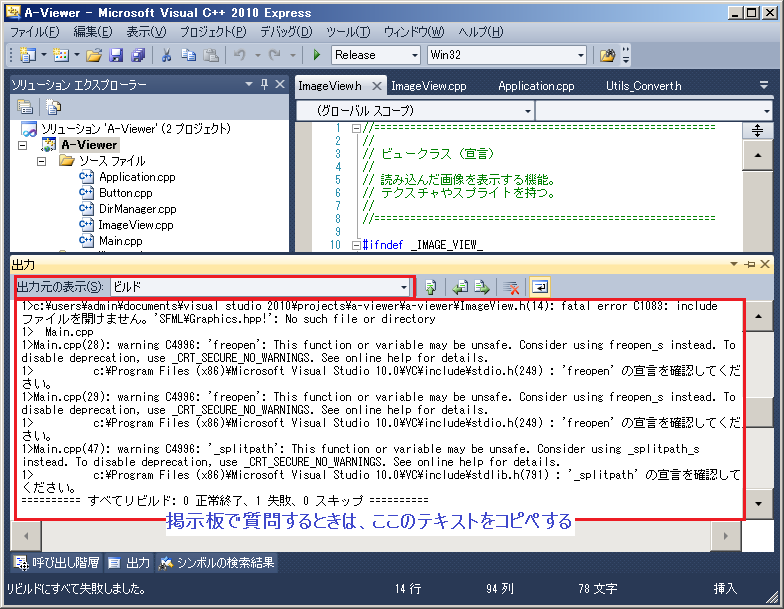Click the Undo arrow icon
This screenshot has width=784, height=609.
point(240,55)
